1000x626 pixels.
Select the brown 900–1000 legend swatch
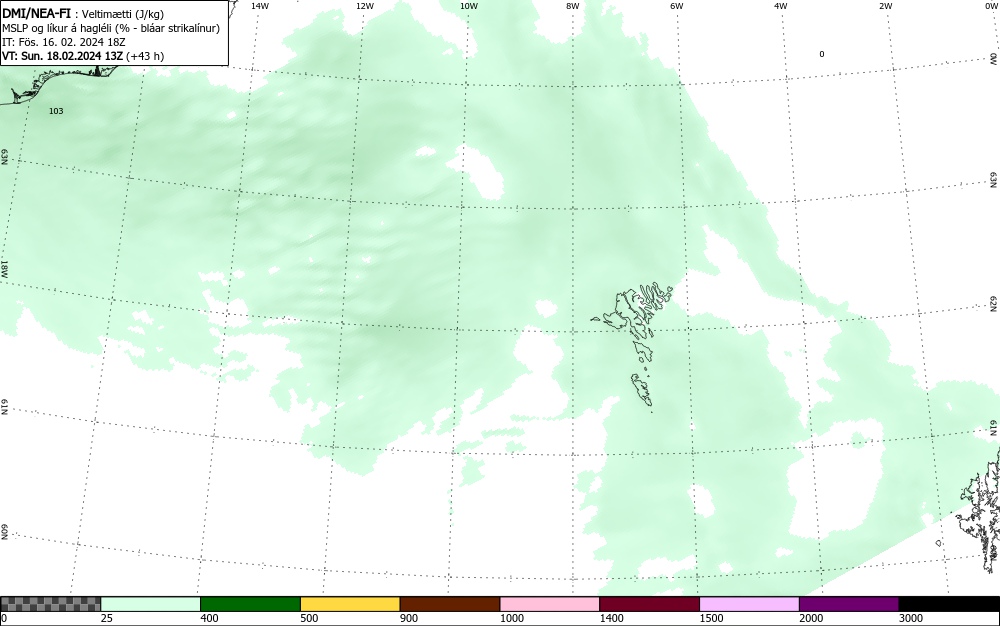[x=450, y=604]
